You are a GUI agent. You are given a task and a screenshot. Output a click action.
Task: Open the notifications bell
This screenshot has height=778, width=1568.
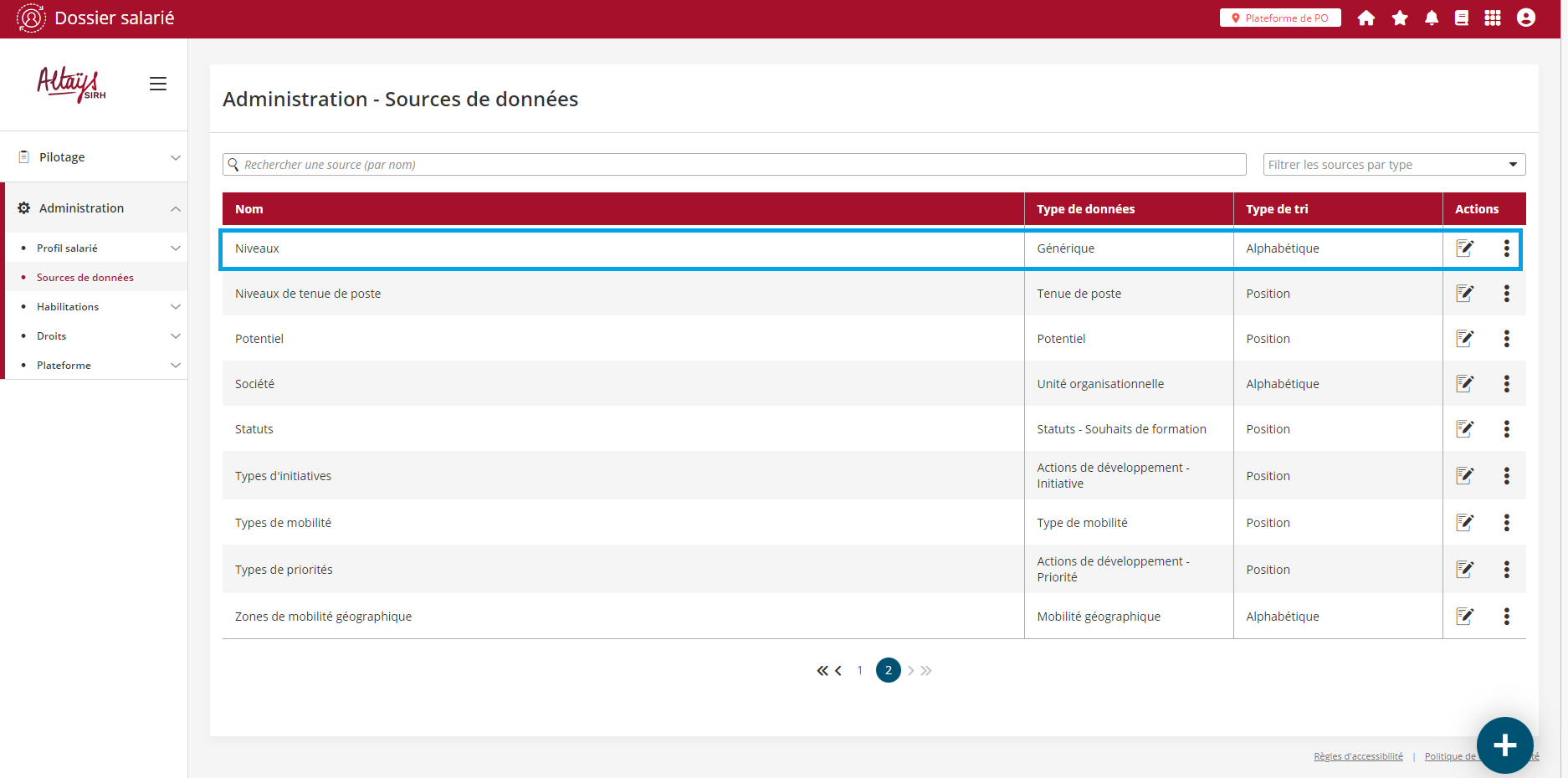tap(1432, 18)
